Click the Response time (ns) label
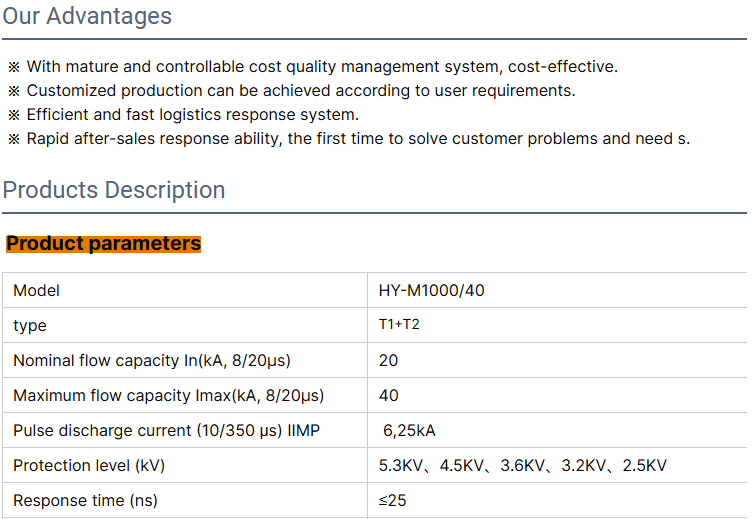The height and width of the screenshot is (519, 754). pos(85,500)
